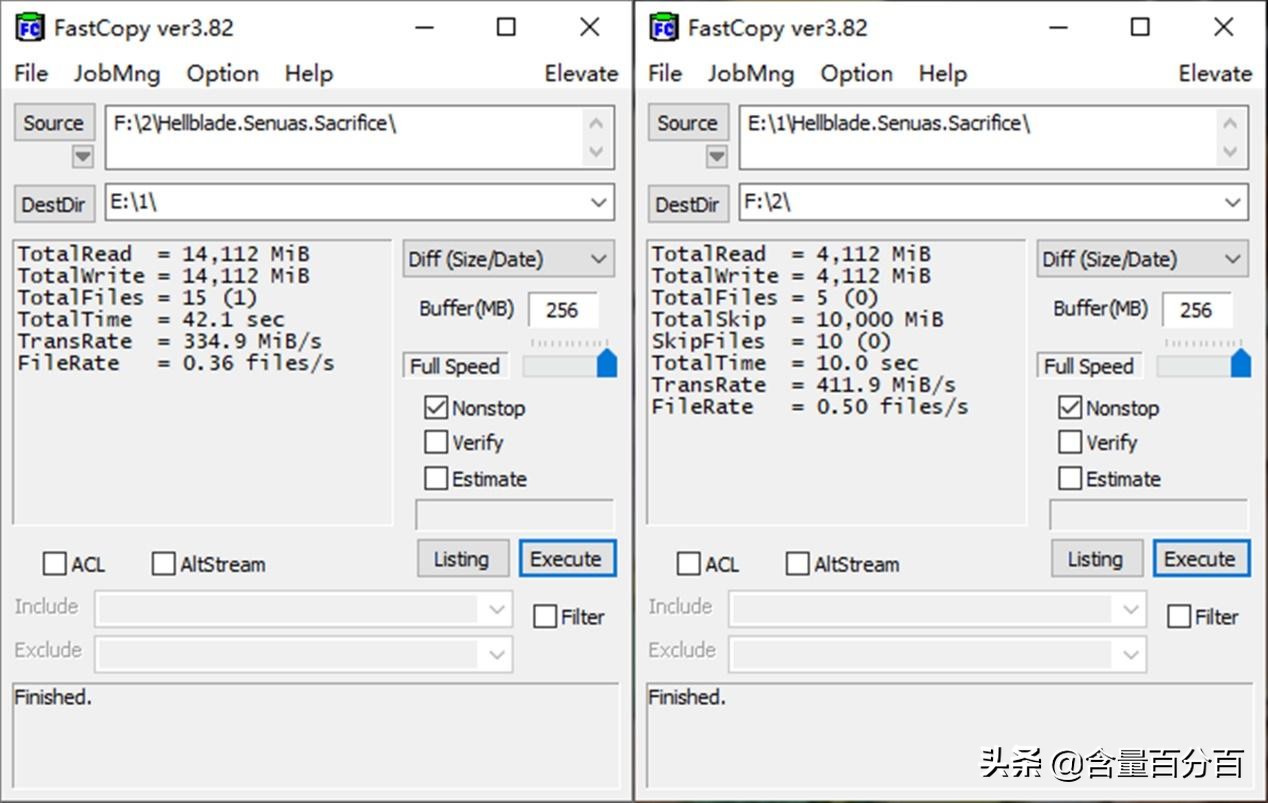Enable AltStream checkbox in left window

point(163,564)
